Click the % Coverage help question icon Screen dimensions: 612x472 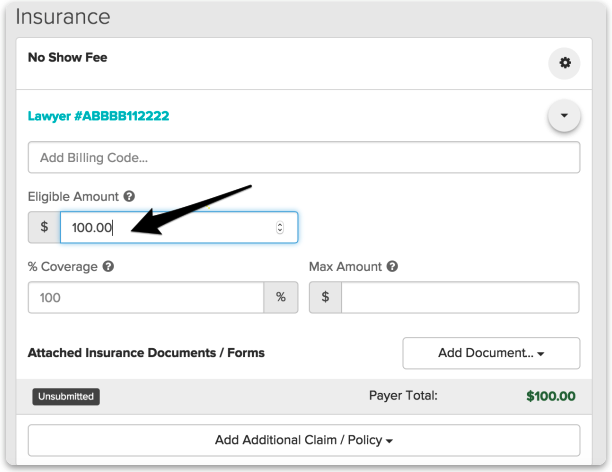(x=108, y=267)
